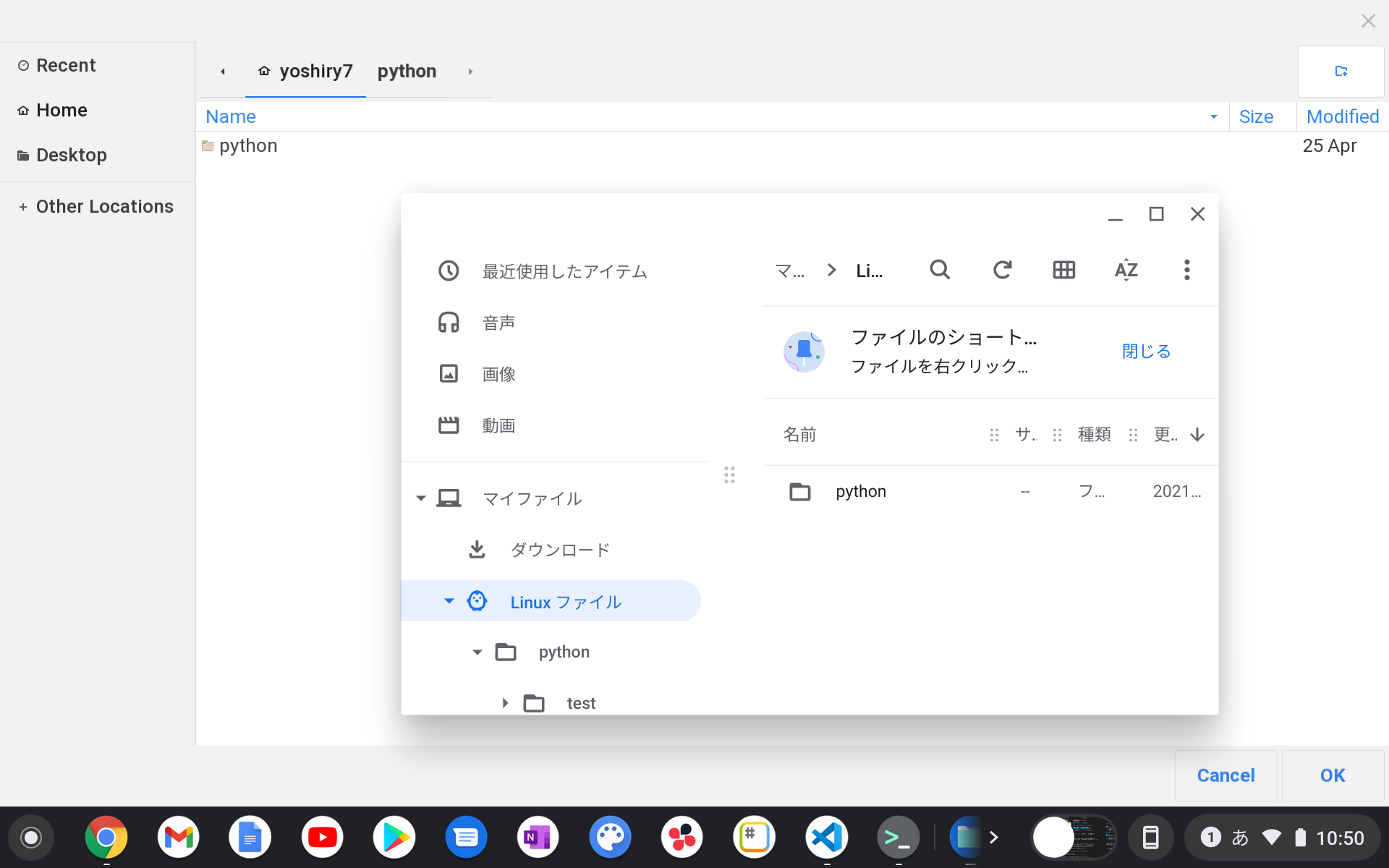Launch VS Code from the shelf
The height and width of the screenshot is (868, 1389).
click(x=826, y=837)
